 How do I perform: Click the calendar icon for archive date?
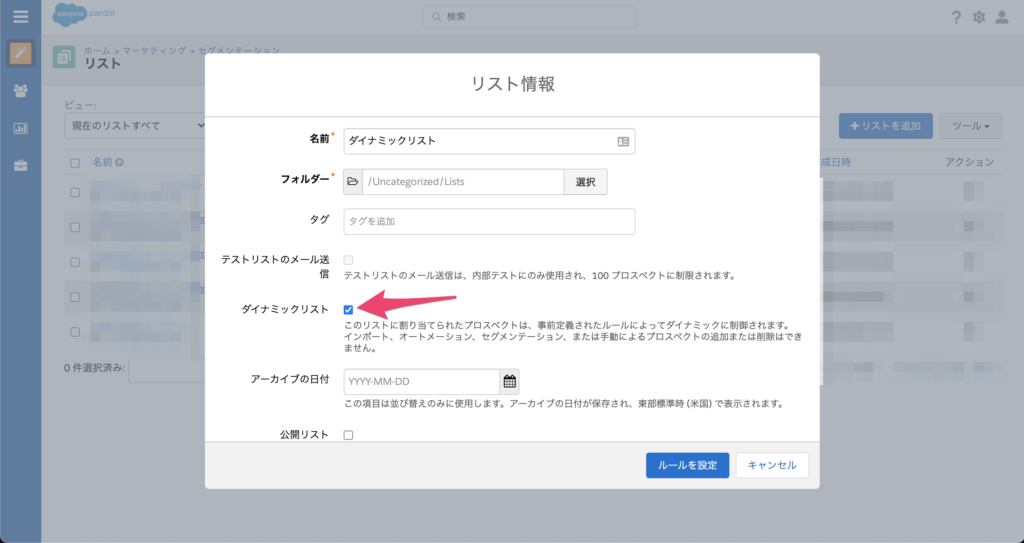(x=510, y=381)
